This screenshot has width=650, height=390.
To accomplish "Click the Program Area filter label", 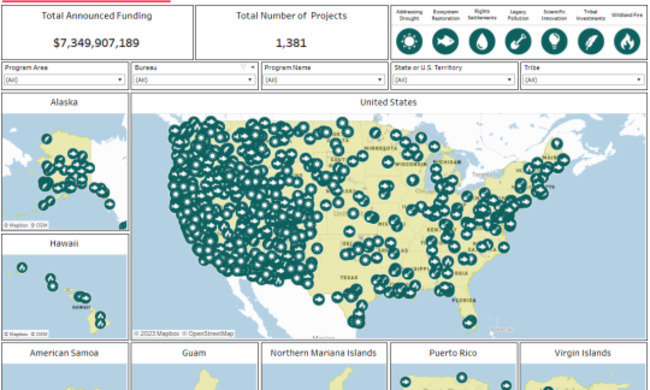I will [26, 68].
